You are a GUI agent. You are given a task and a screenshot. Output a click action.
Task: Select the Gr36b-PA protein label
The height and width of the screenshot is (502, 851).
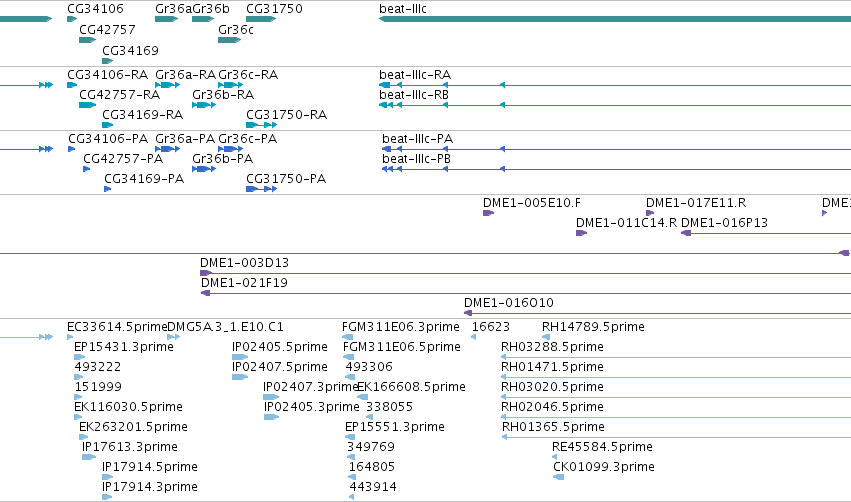coord(223,159)
